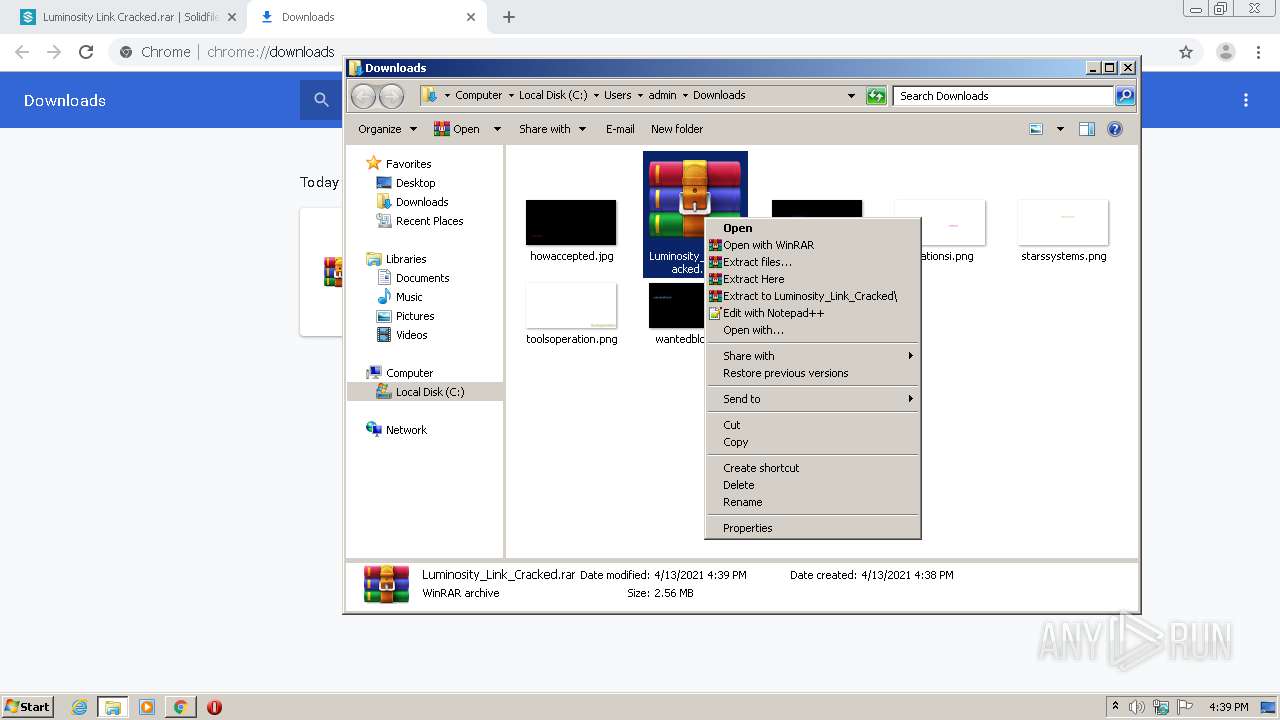This screenshot has width=1280, height=720.
Task: Click E-mail in the Explorer toolbar
Action: click(620, 129)
